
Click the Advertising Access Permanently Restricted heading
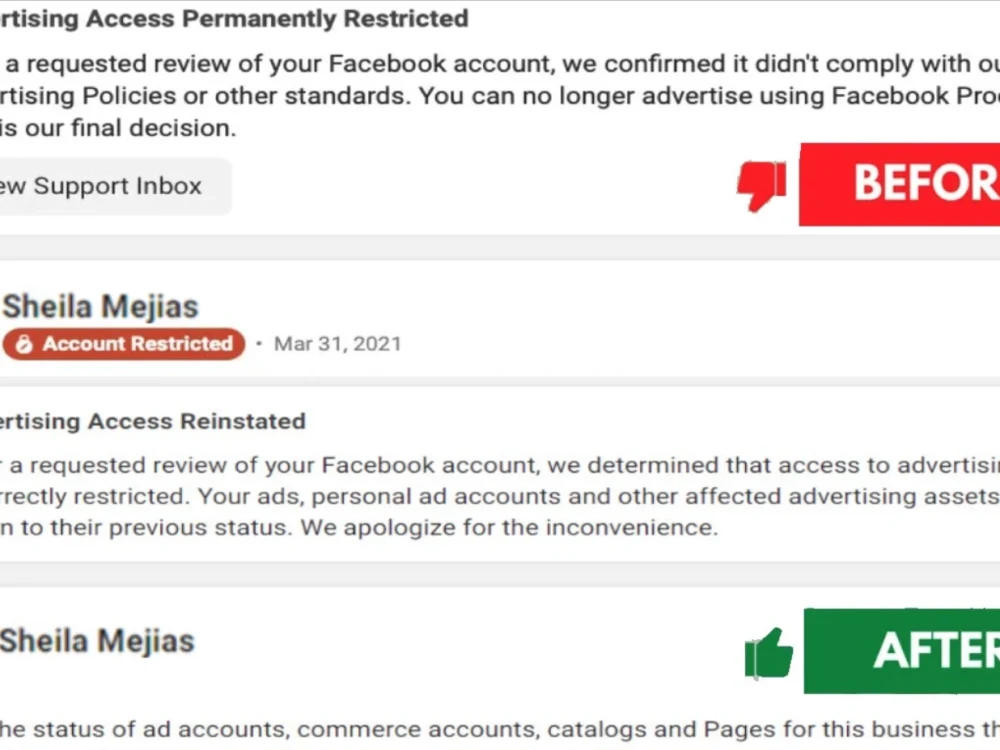point(234,18)
